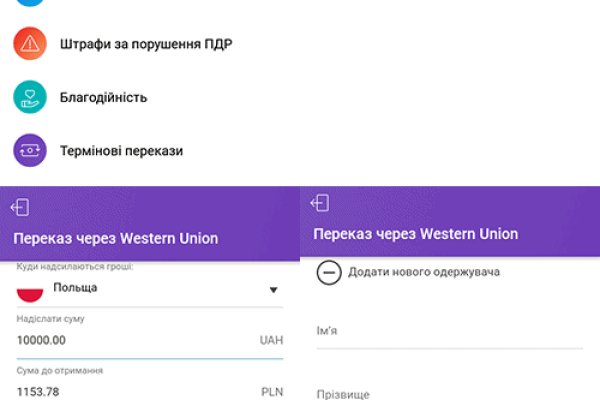
Task: Click the minus circle recipient icon
Action: 329,272
